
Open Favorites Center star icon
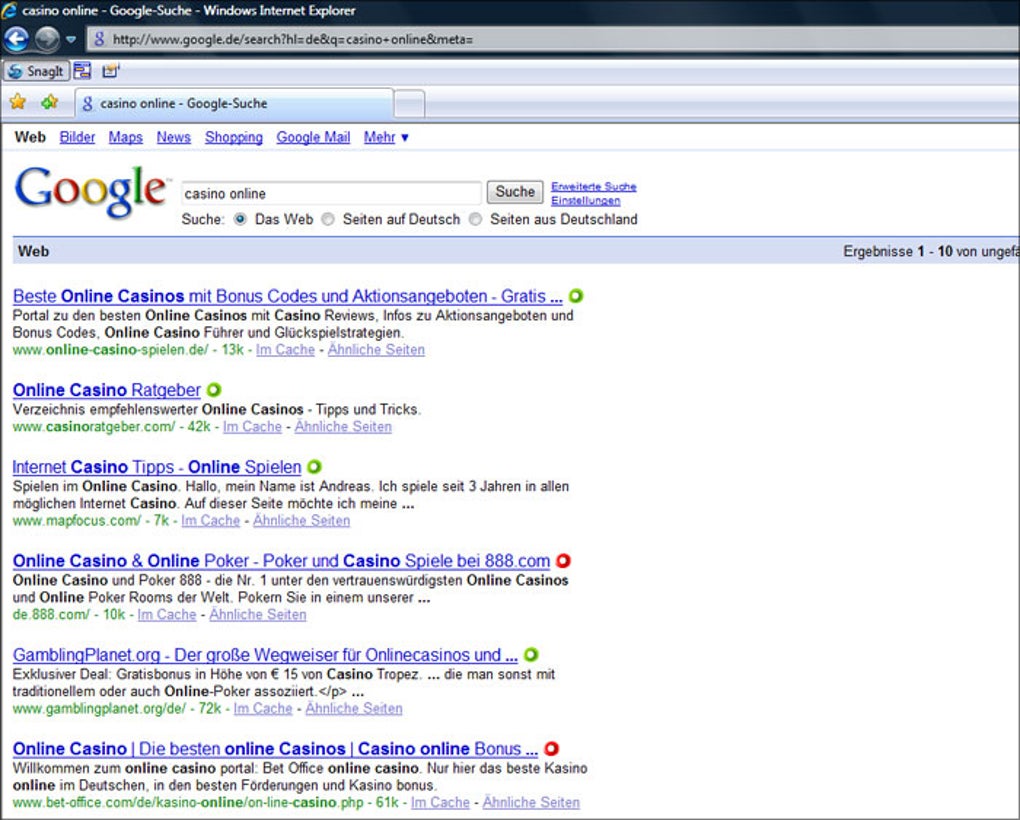point(18,102)
